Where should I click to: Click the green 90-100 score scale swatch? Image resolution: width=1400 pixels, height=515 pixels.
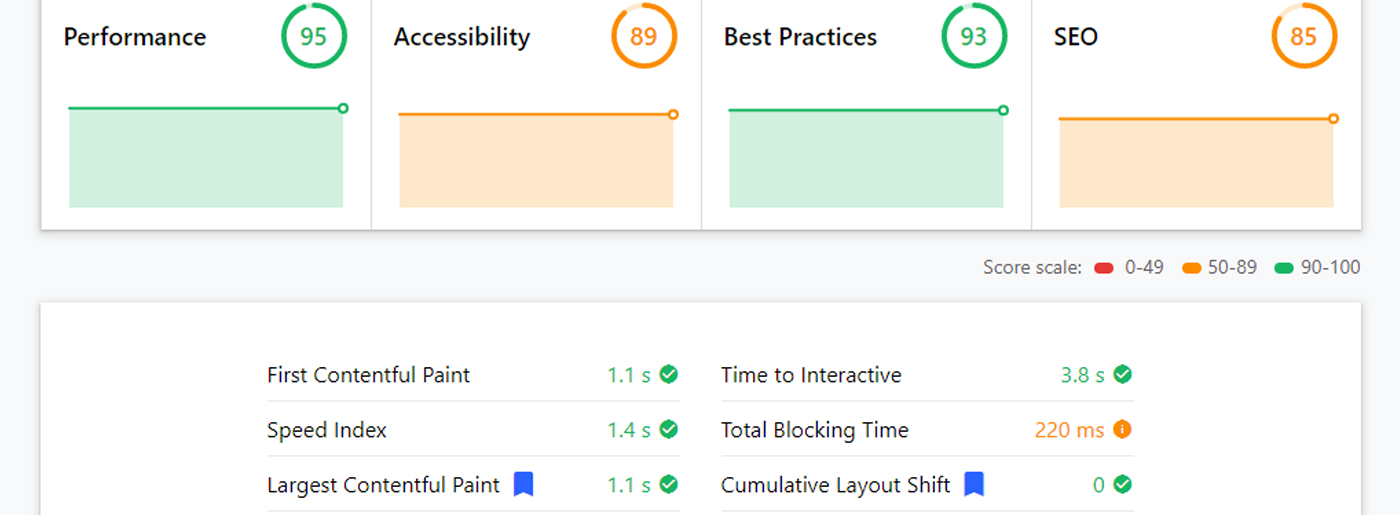[x=1284, y=268]
